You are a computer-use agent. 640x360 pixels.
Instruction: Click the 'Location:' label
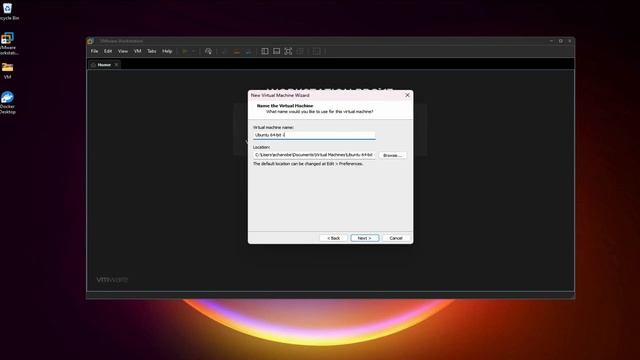pos(261,147)
